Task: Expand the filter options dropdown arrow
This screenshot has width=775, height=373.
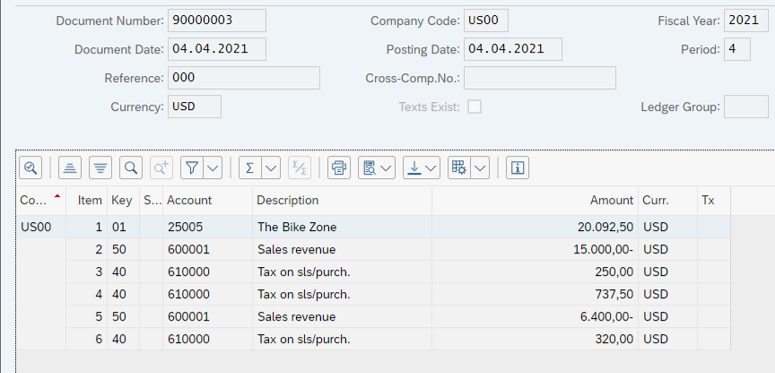Action: click(x=213, y=168)
